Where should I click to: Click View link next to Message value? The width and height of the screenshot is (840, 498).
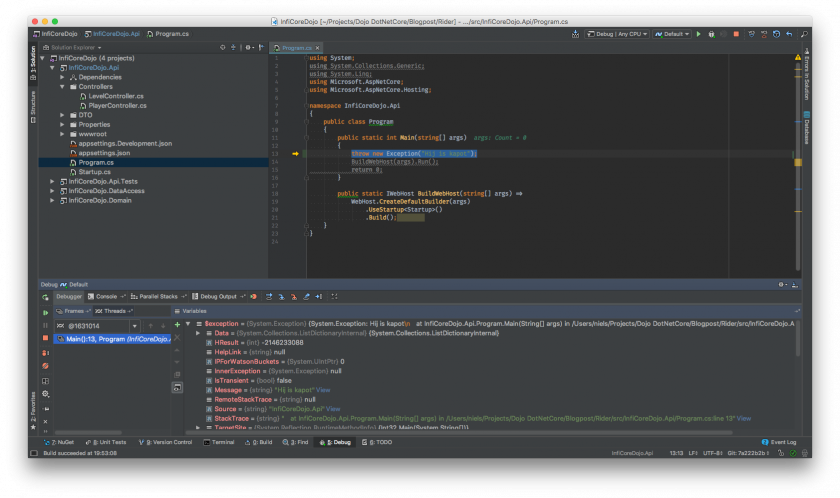[x=323, y=390]
